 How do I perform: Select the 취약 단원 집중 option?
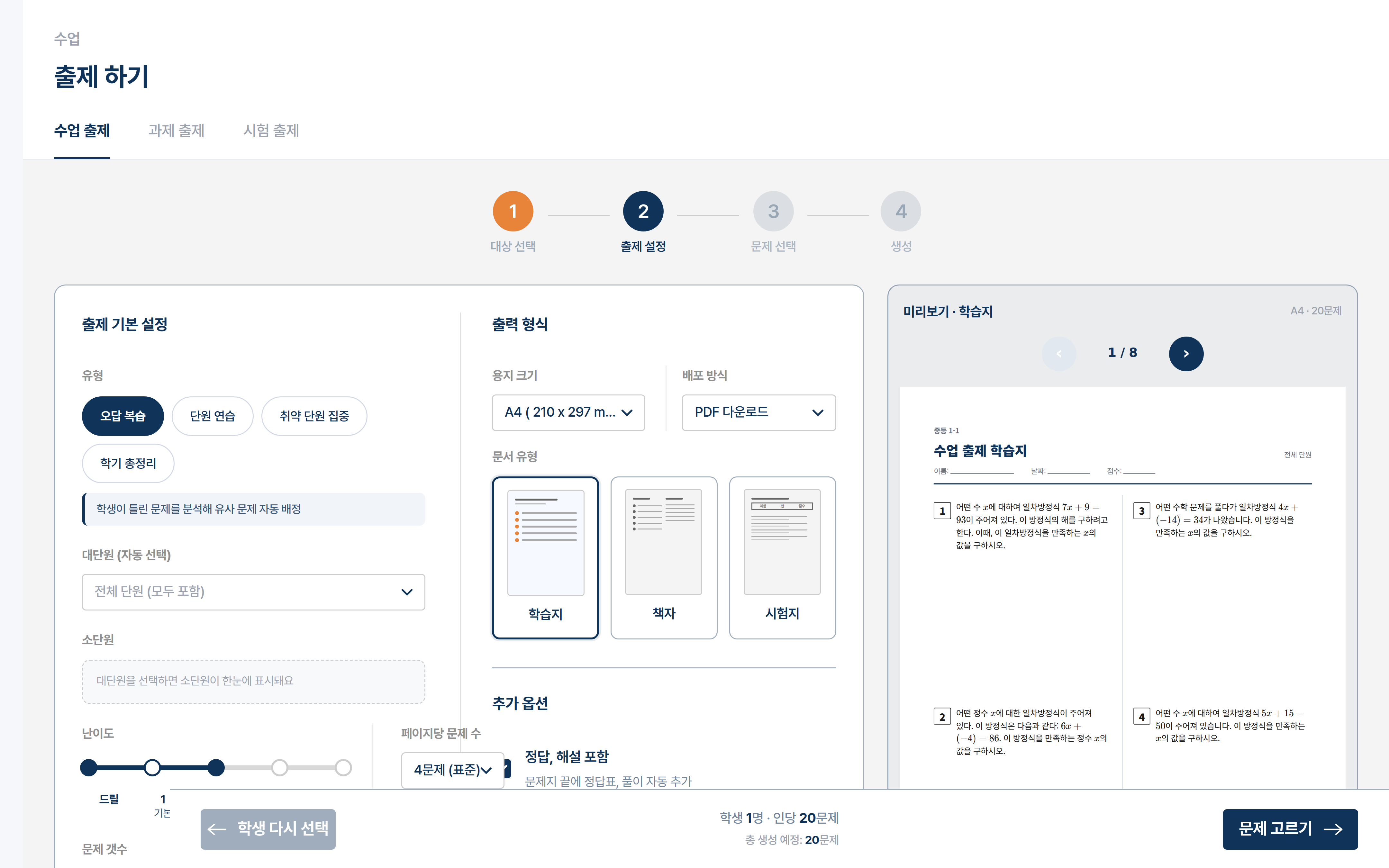[314, 416]
